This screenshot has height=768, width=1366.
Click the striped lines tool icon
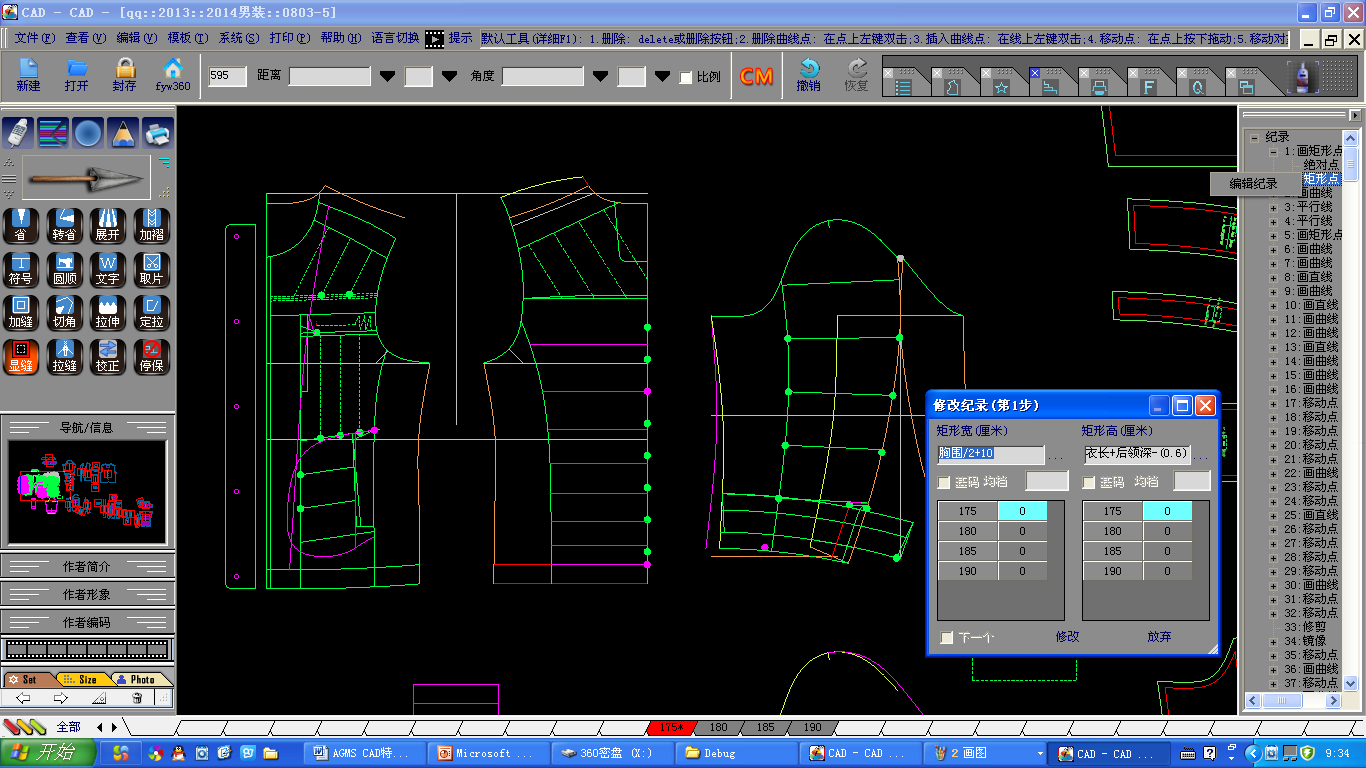(x=53, y=132)
